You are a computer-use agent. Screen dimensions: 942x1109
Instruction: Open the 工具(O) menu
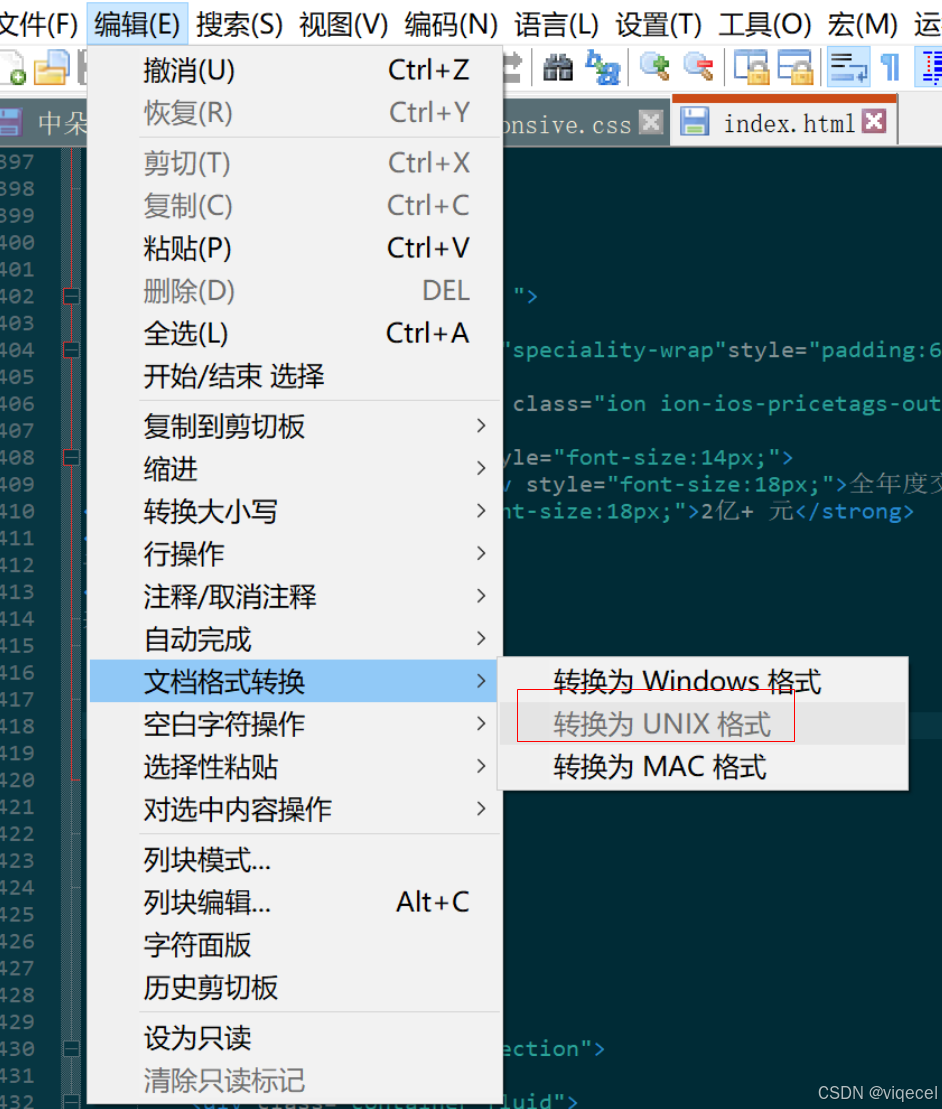click(x=764, y=25)
